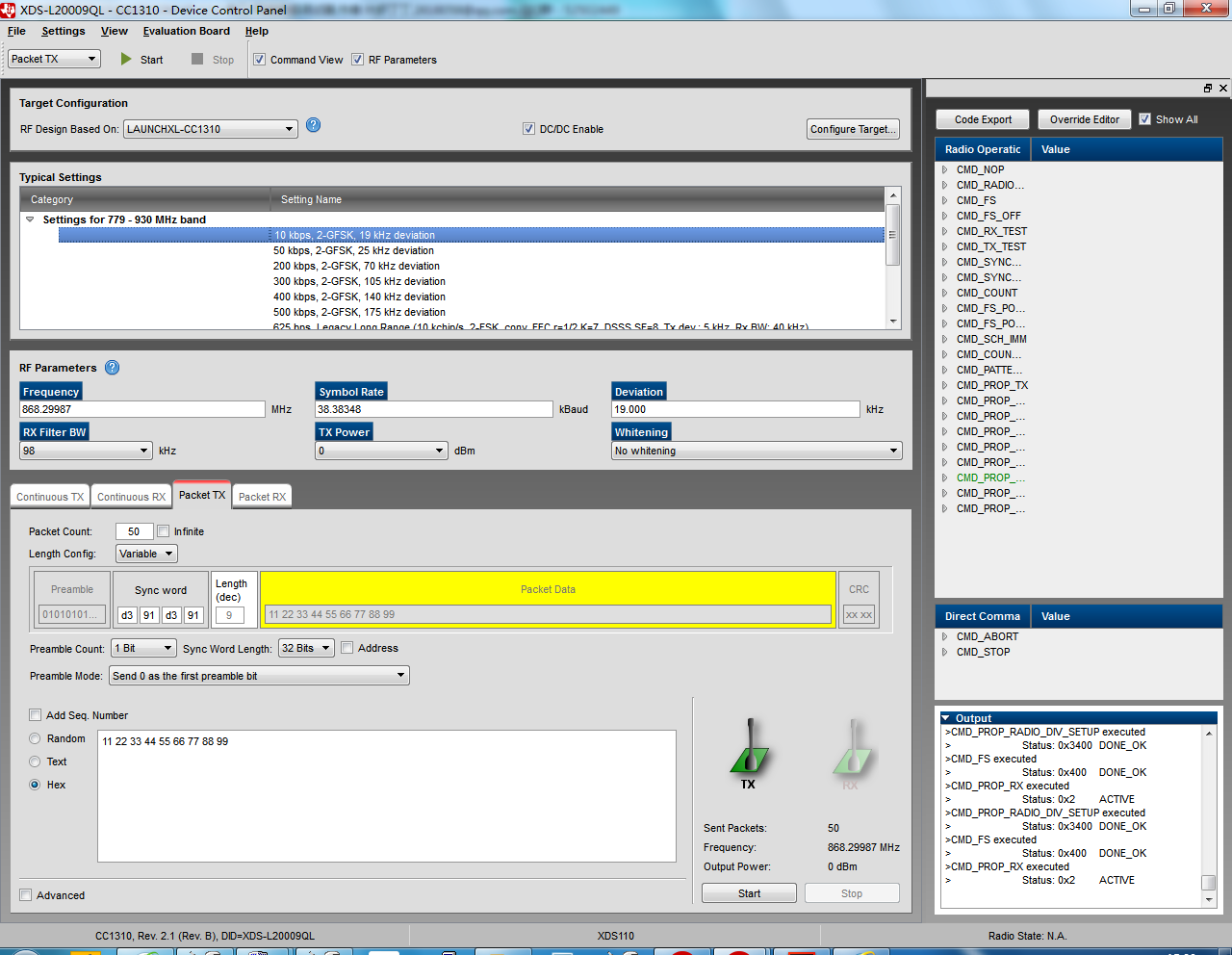This screenshot has width=1232, height=955.
Task: Collapse the Output panel triangle
Action: (946, 718)
